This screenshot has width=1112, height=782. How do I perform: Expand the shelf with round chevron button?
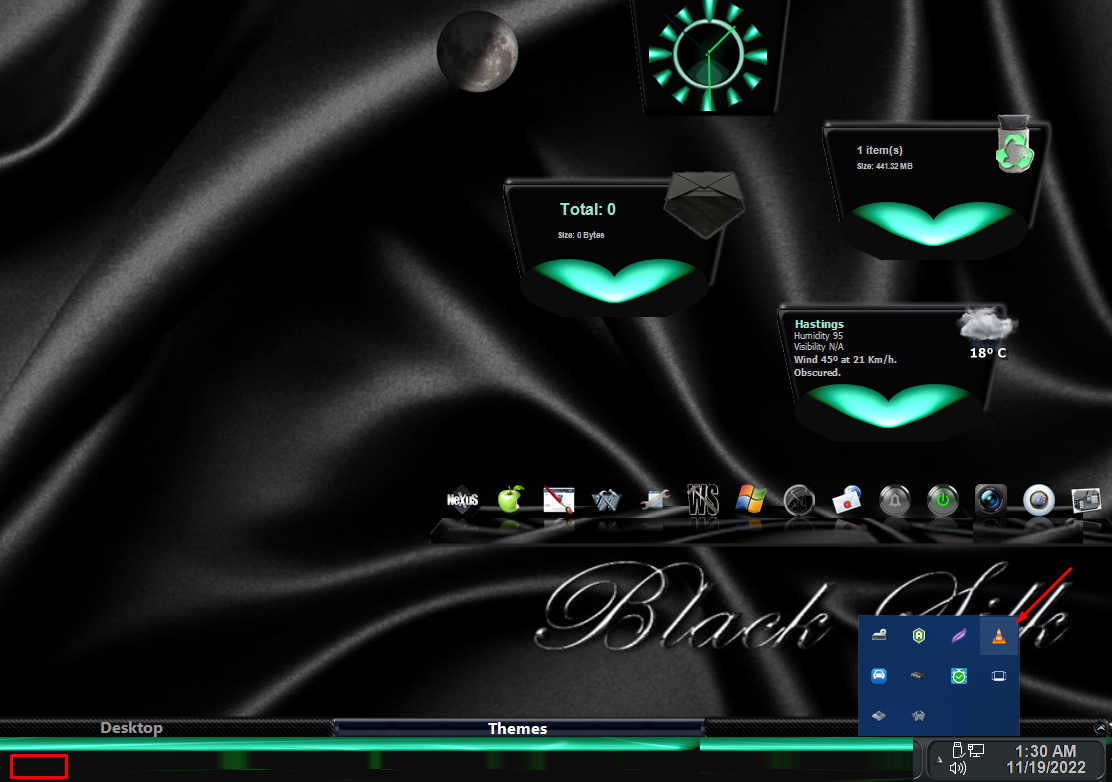[1101, 727]
